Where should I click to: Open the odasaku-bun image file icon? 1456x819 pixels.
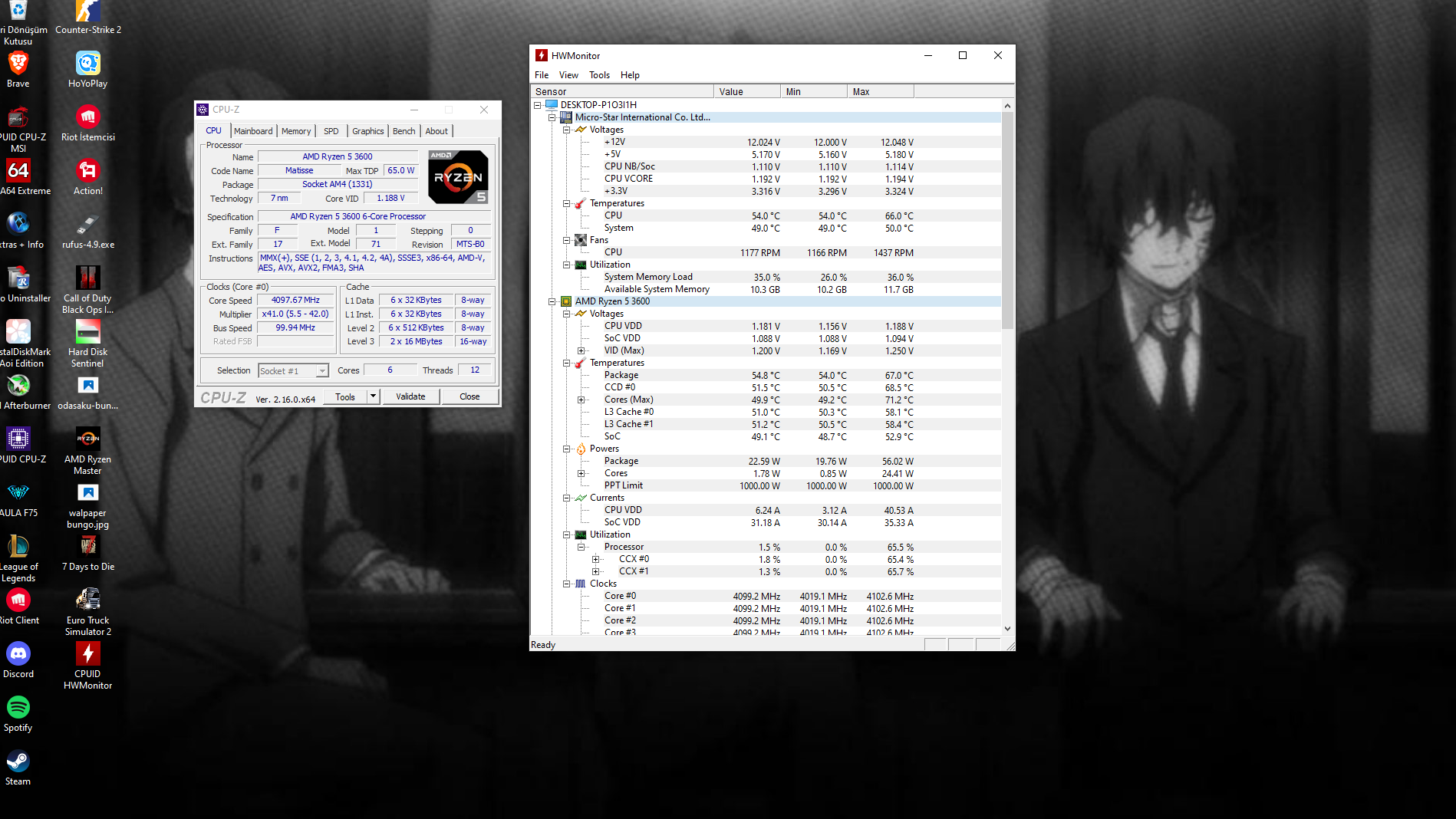coord(87,392)
